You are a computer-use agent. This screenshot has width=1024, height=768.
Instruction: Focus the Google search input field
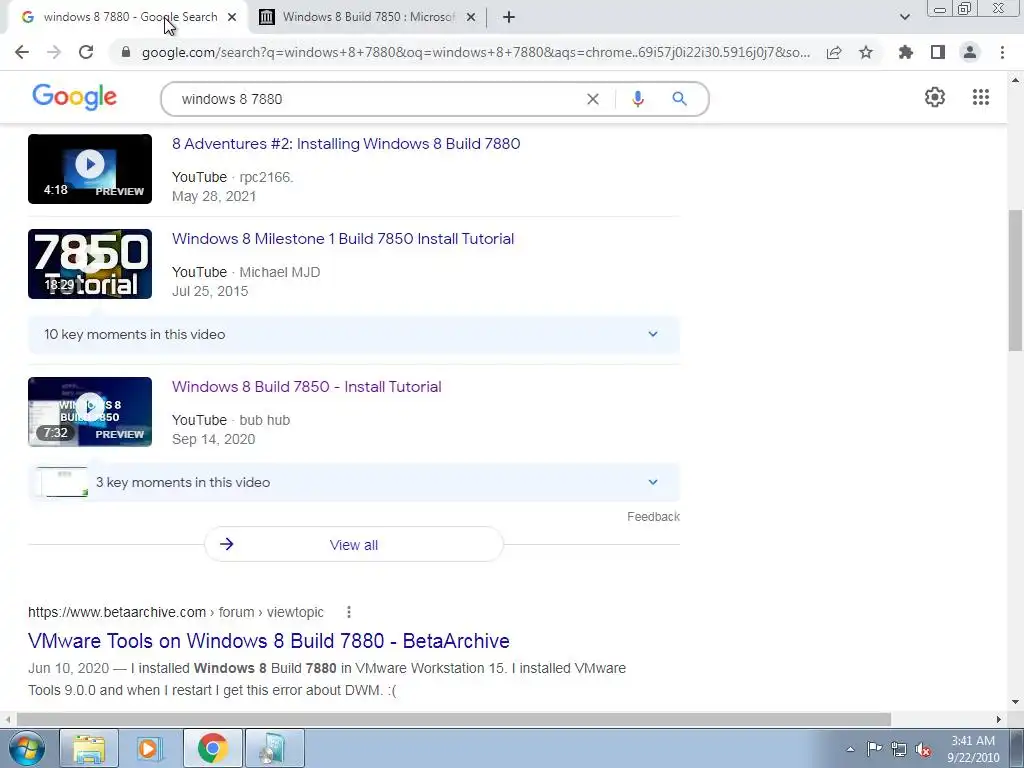tap(379, 99)
